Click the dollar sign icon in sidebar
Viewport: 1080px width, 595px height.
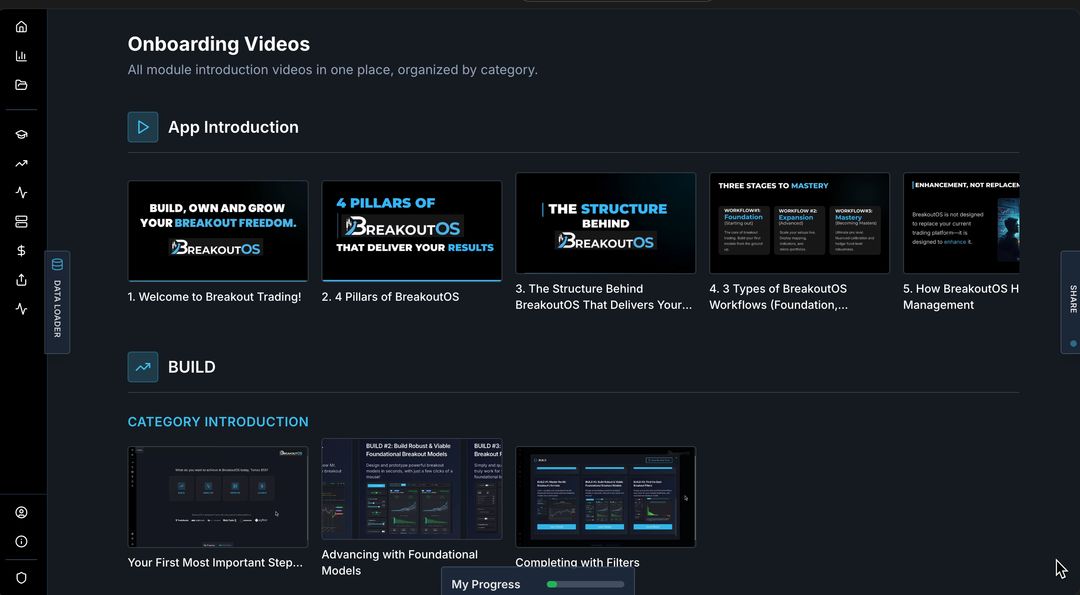[x=21, y=251]
